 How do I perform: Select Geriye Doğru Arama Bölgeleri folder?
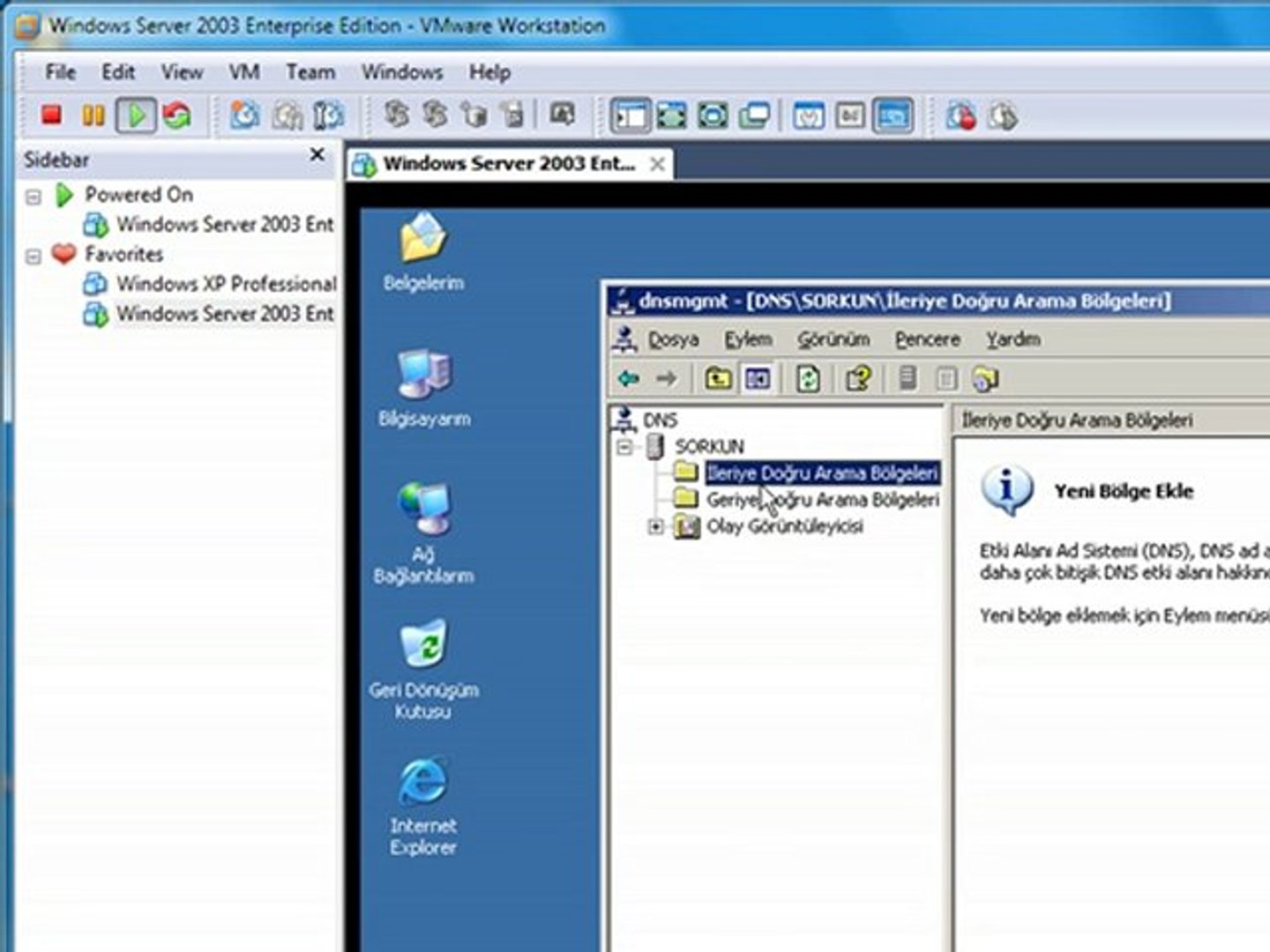[823, 500]
